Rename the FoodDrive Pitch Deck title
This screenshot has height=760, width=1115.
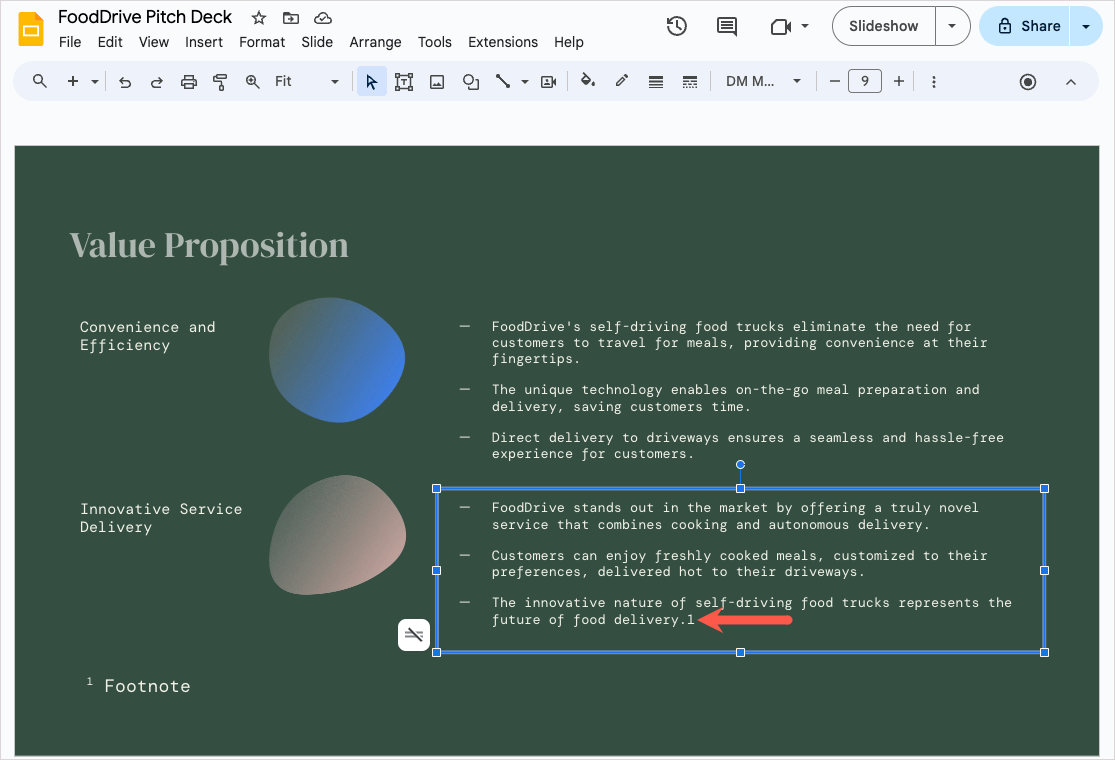click(x=145, y=17)
